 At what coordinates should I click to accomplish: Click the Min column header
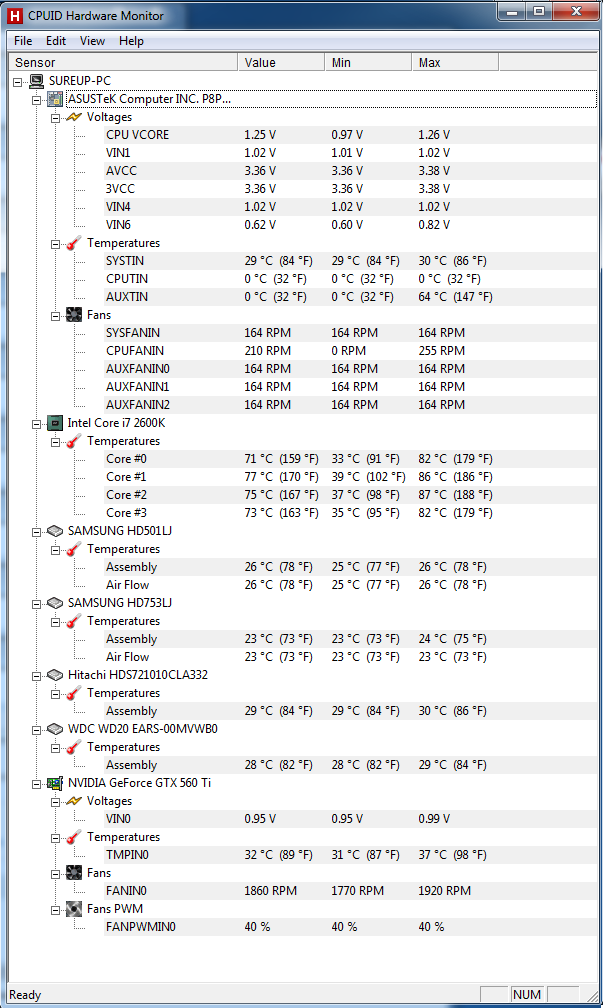368,62
